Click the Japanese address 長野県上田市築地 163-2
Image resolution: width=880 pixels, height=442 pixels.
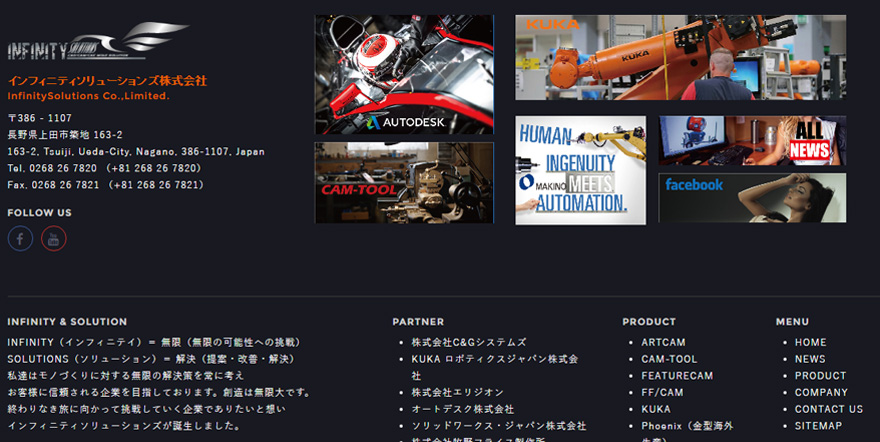coord(65,135)
